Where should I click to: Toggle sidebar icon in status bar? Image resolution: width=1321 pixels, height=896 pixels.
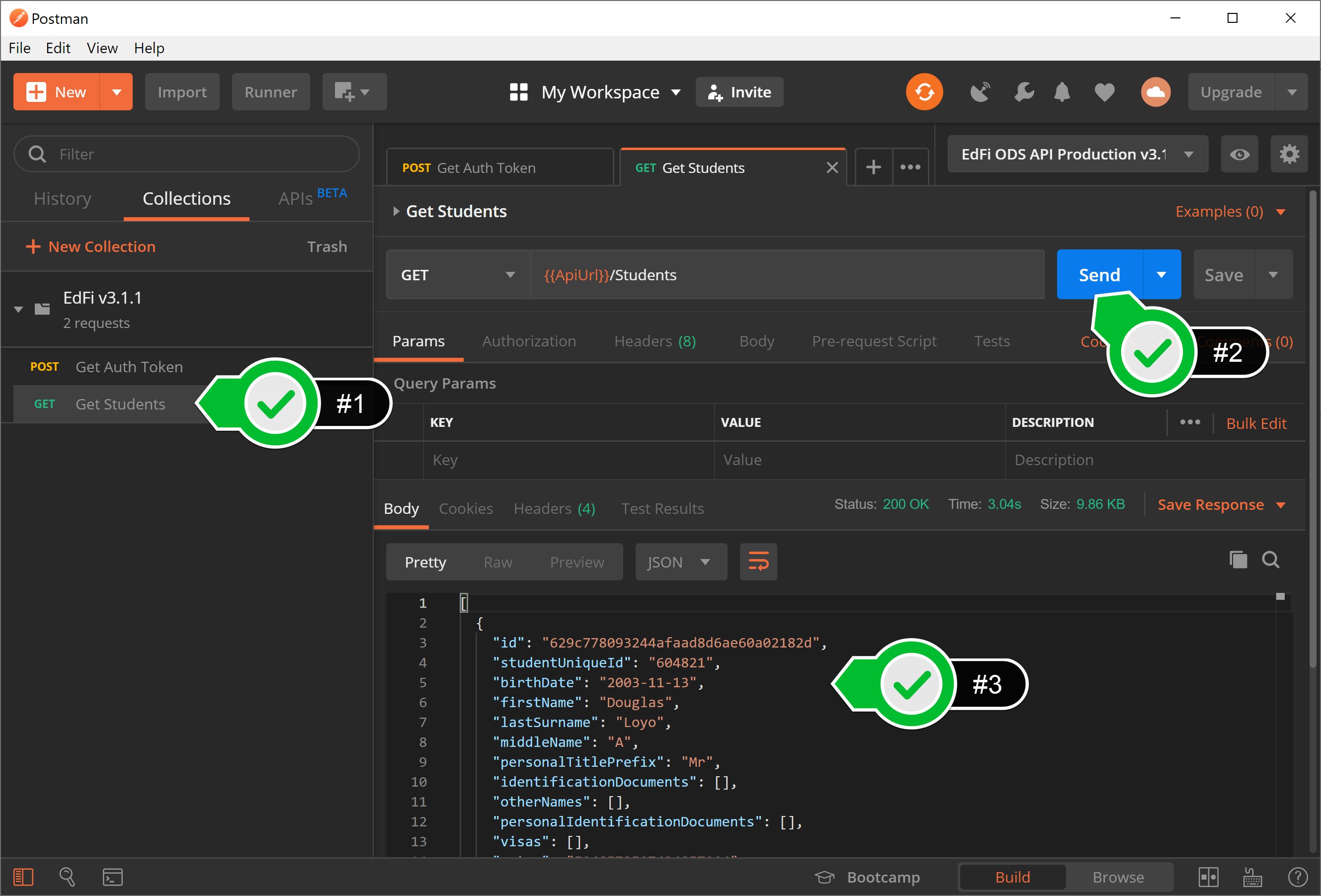pos(23,877)
